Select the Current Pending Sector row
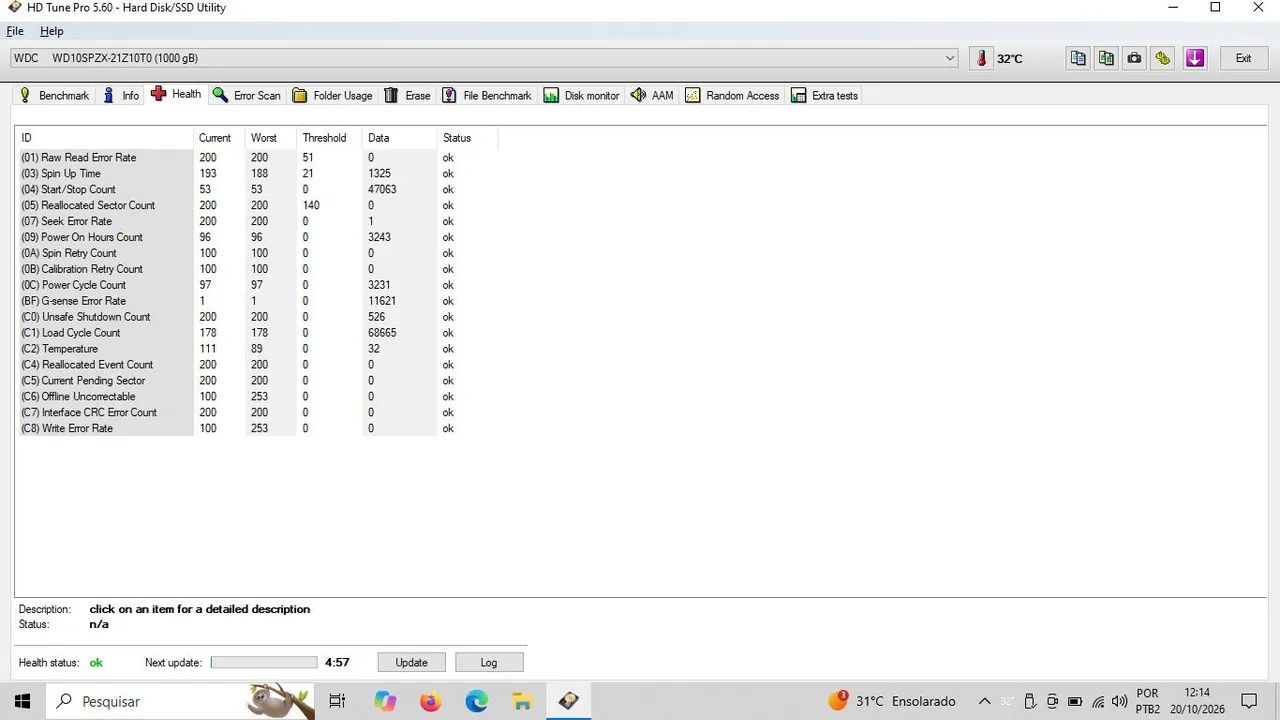The image size is (1280, 720). 257,381
